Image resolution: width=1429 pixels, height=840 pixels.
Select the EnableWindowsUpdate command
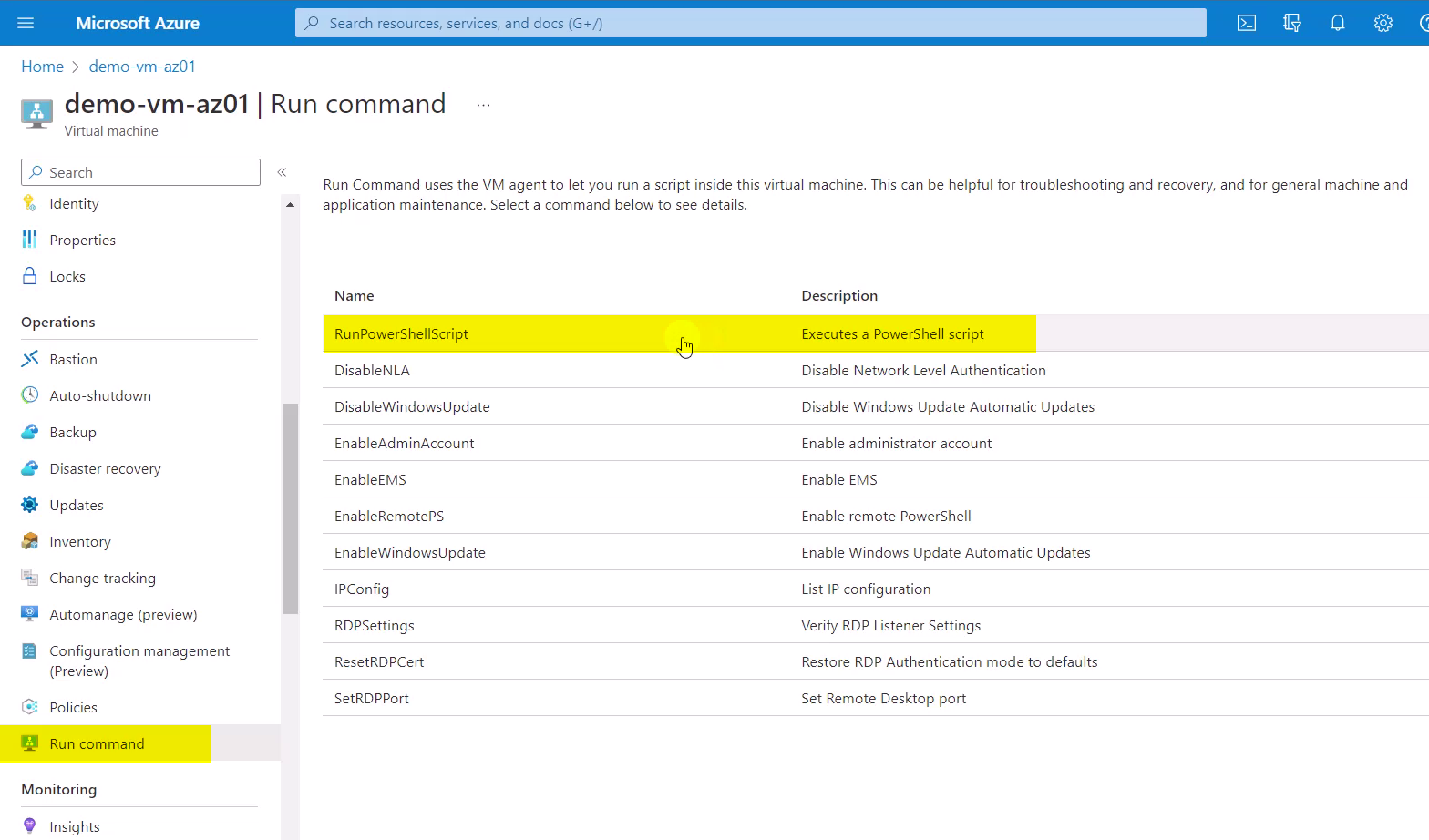click(876, 552)
